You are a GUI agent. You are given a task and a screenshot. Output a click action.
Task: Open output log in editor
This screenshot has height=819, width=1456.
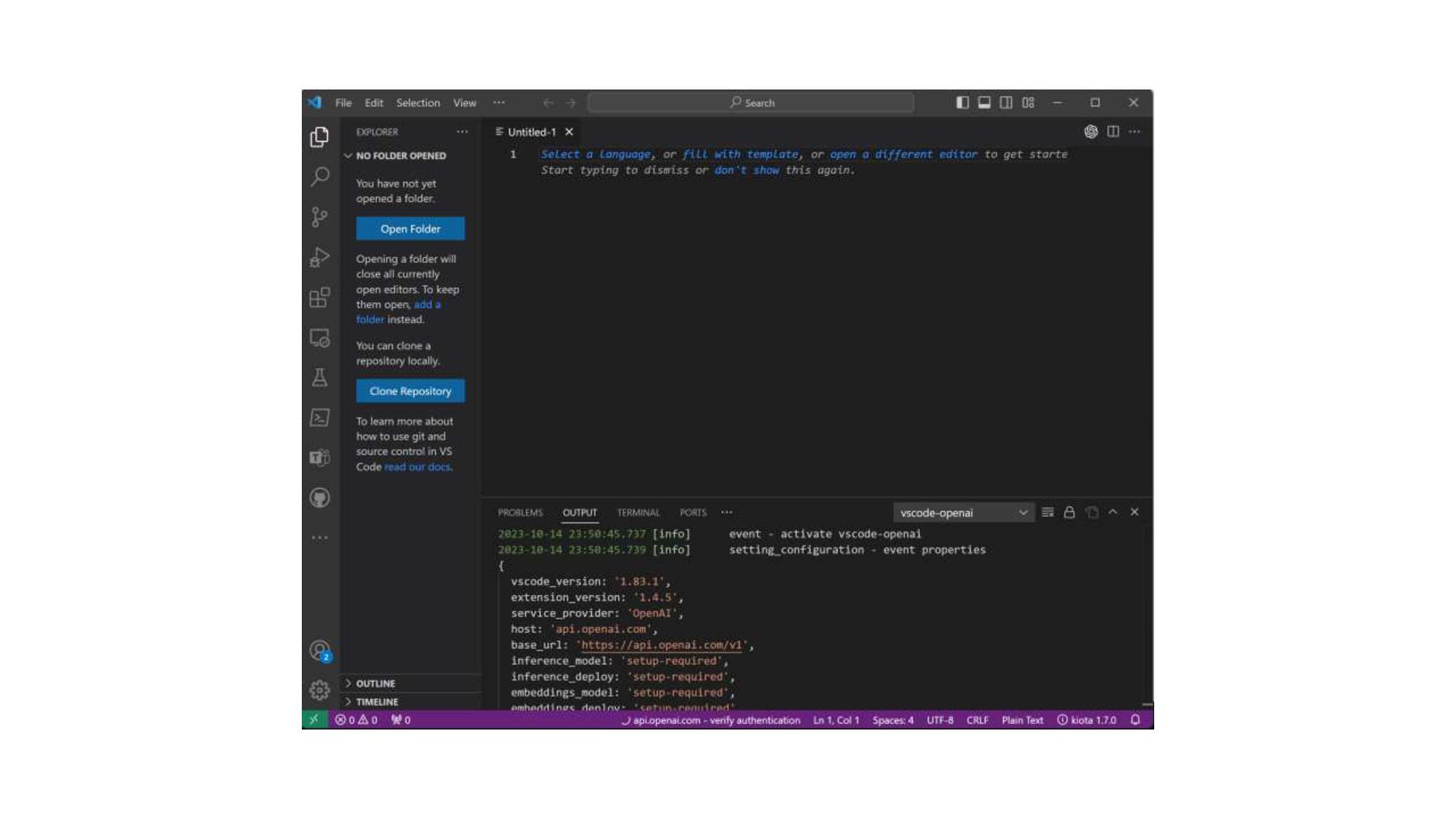pos(1091,513)
